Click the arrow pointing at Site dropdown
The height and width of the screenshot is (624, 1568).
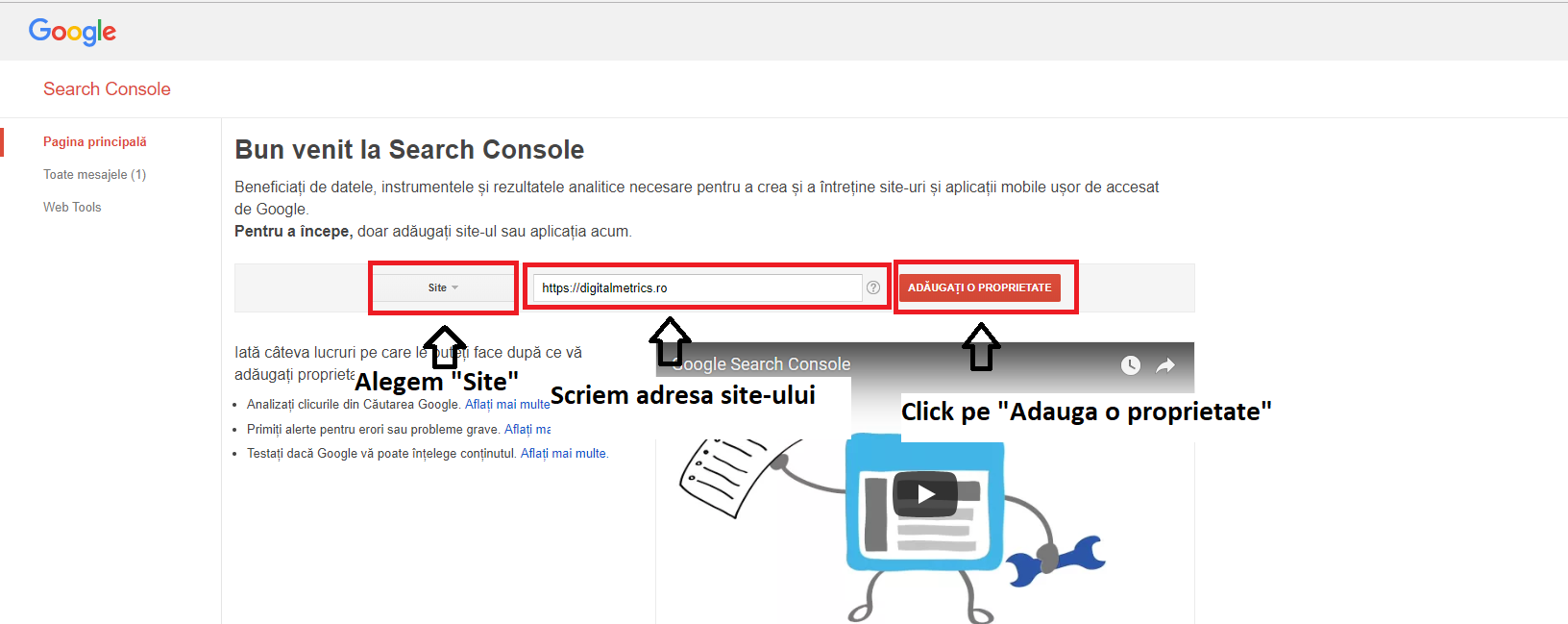[444, 347]
